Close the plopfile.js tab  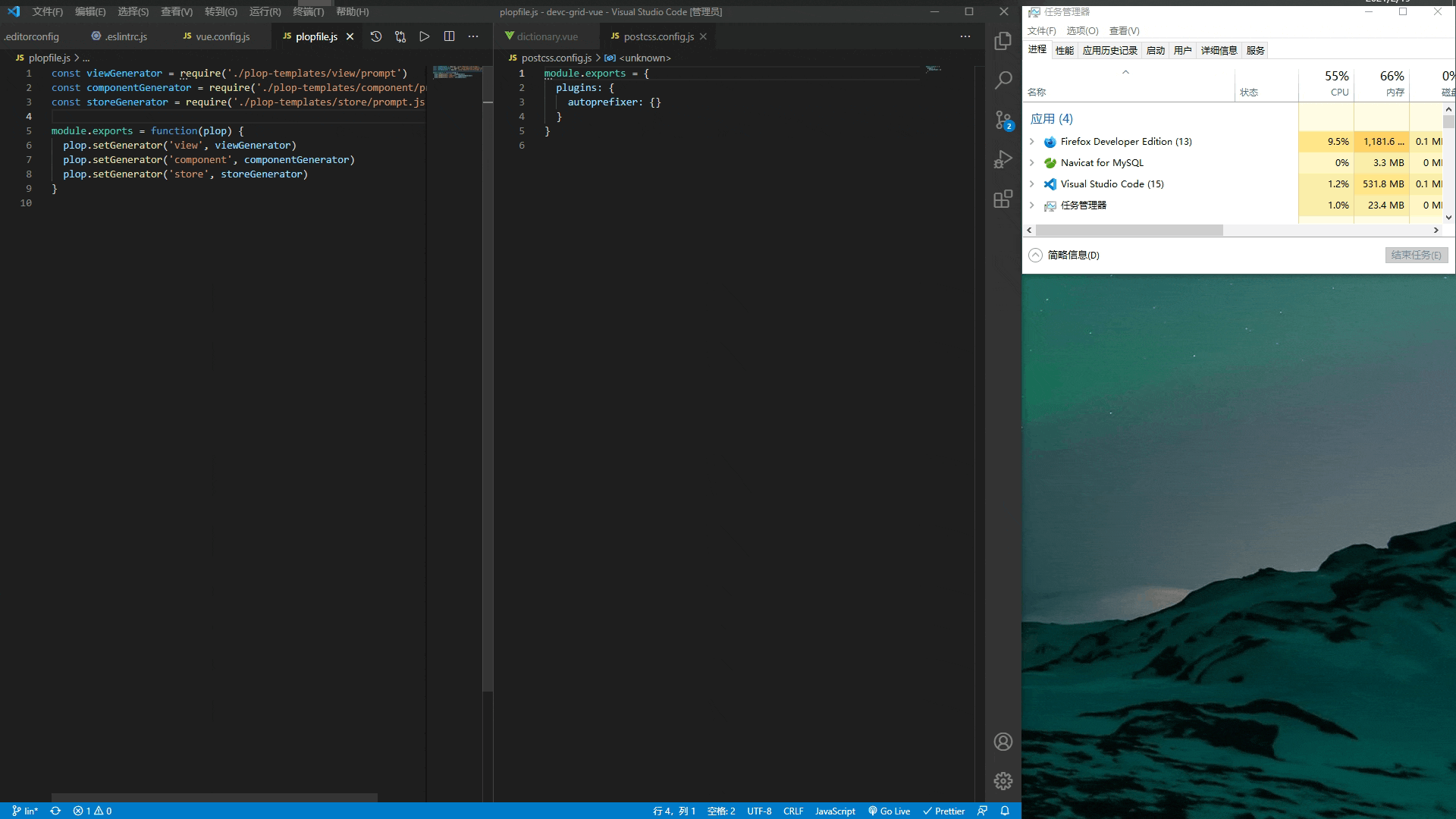coord(350,36)
